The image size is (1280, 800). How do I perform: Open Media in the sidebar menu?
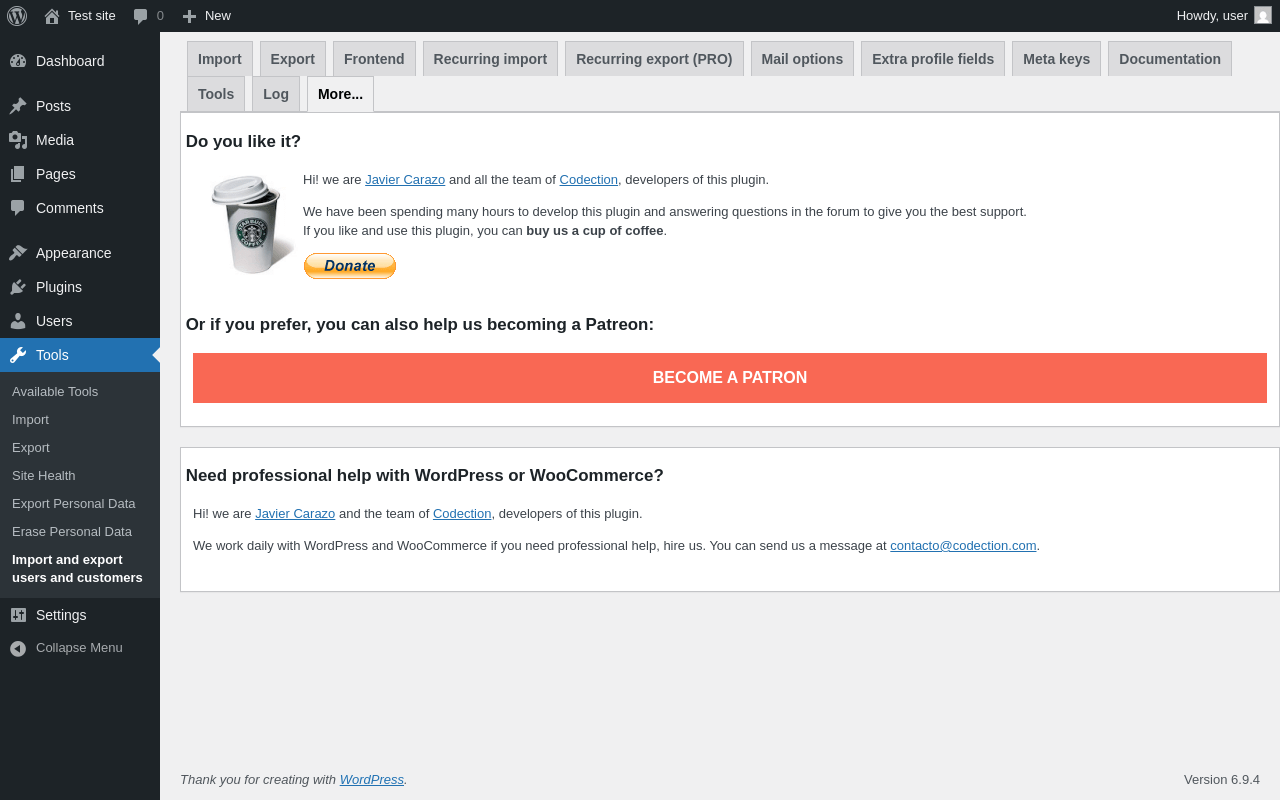point(80,140)
